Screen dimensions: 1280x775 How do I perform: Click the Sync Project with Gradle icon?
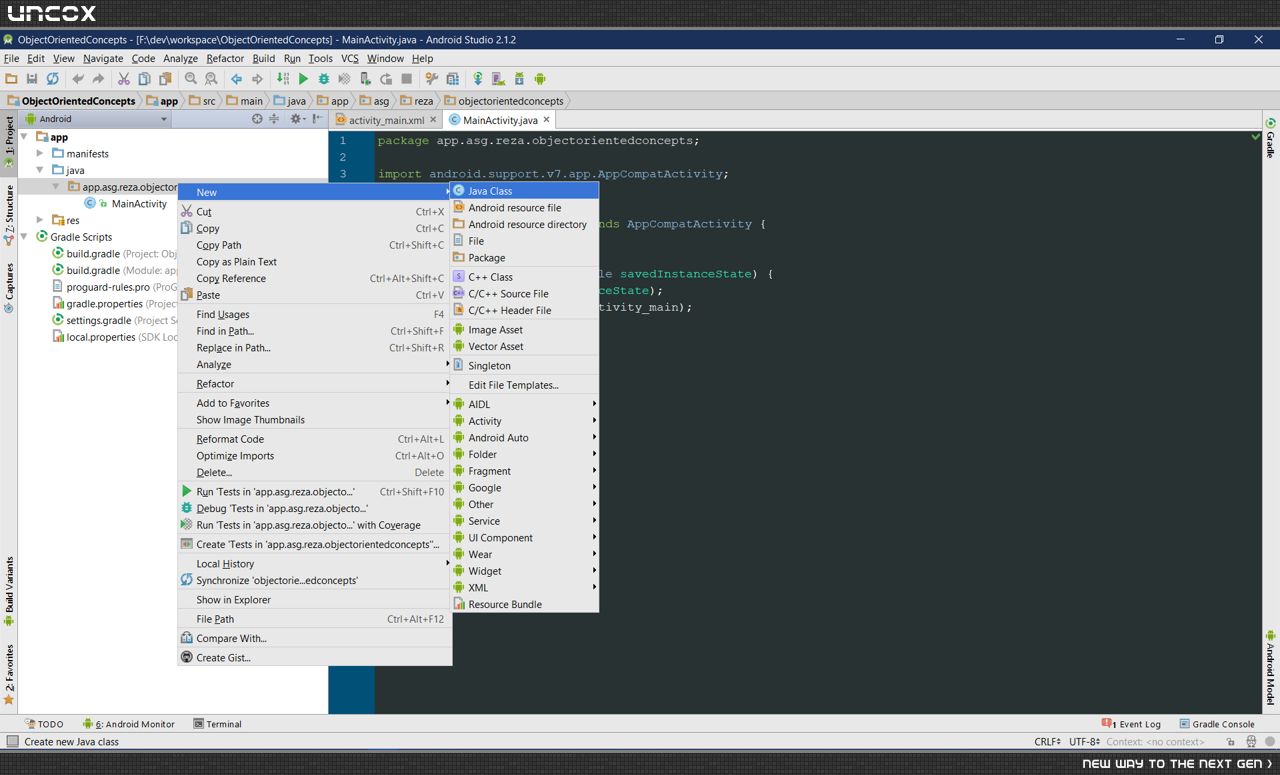[x=478, y=79]
